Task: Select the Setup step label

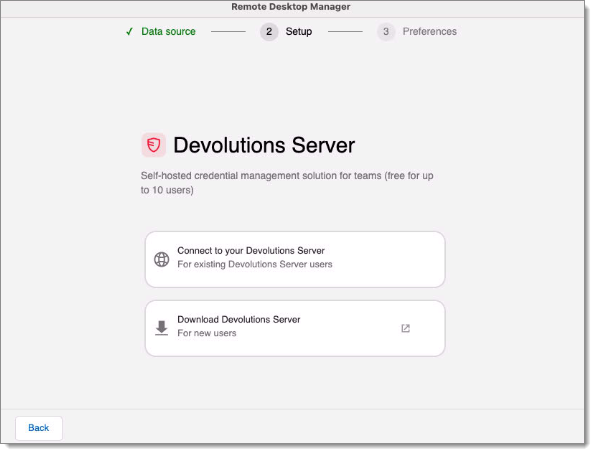Action: 299,32
